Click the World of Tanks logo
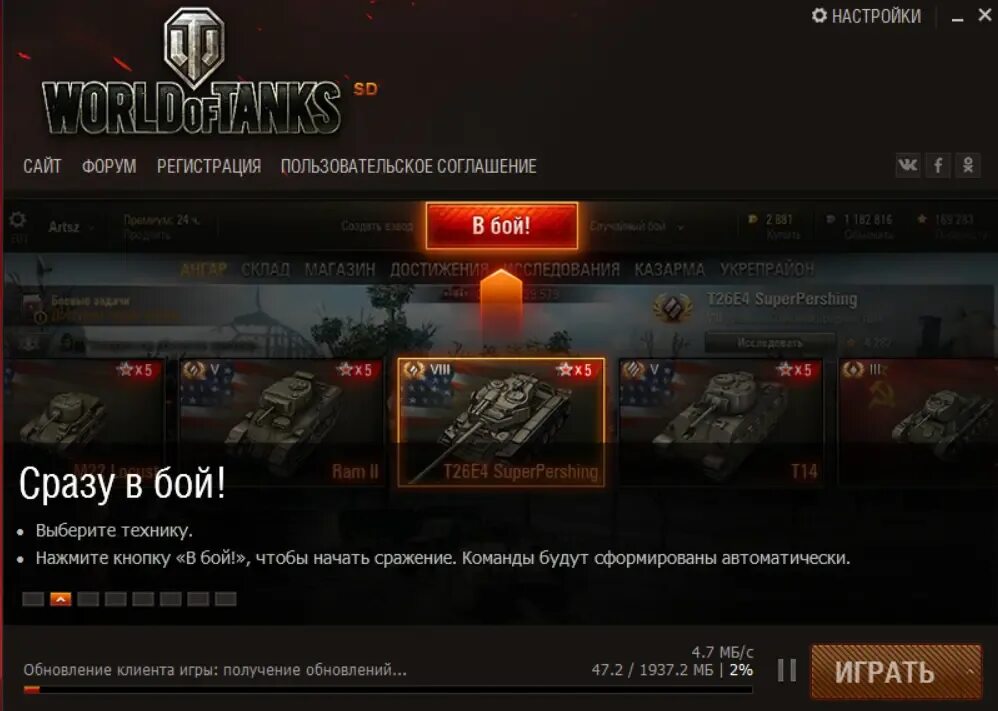 click(x=192, y=73)
